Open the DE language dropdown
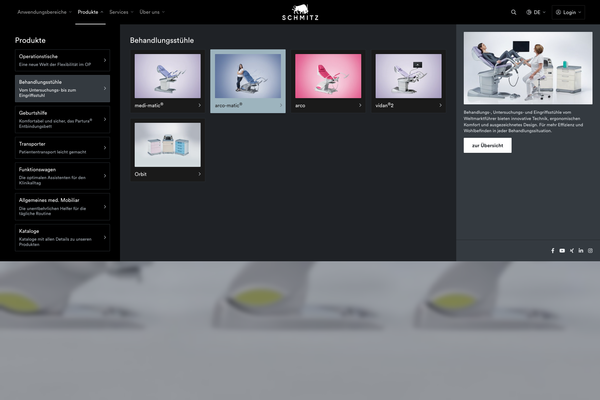 536,12
